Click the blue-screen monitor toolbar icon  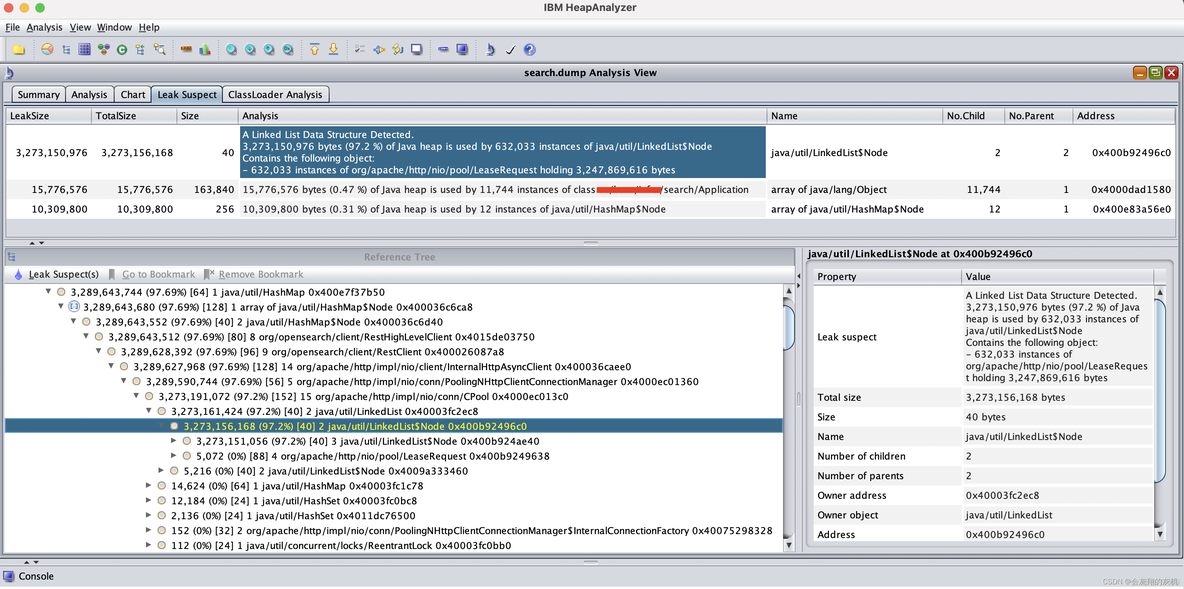[x=462, y=50]
